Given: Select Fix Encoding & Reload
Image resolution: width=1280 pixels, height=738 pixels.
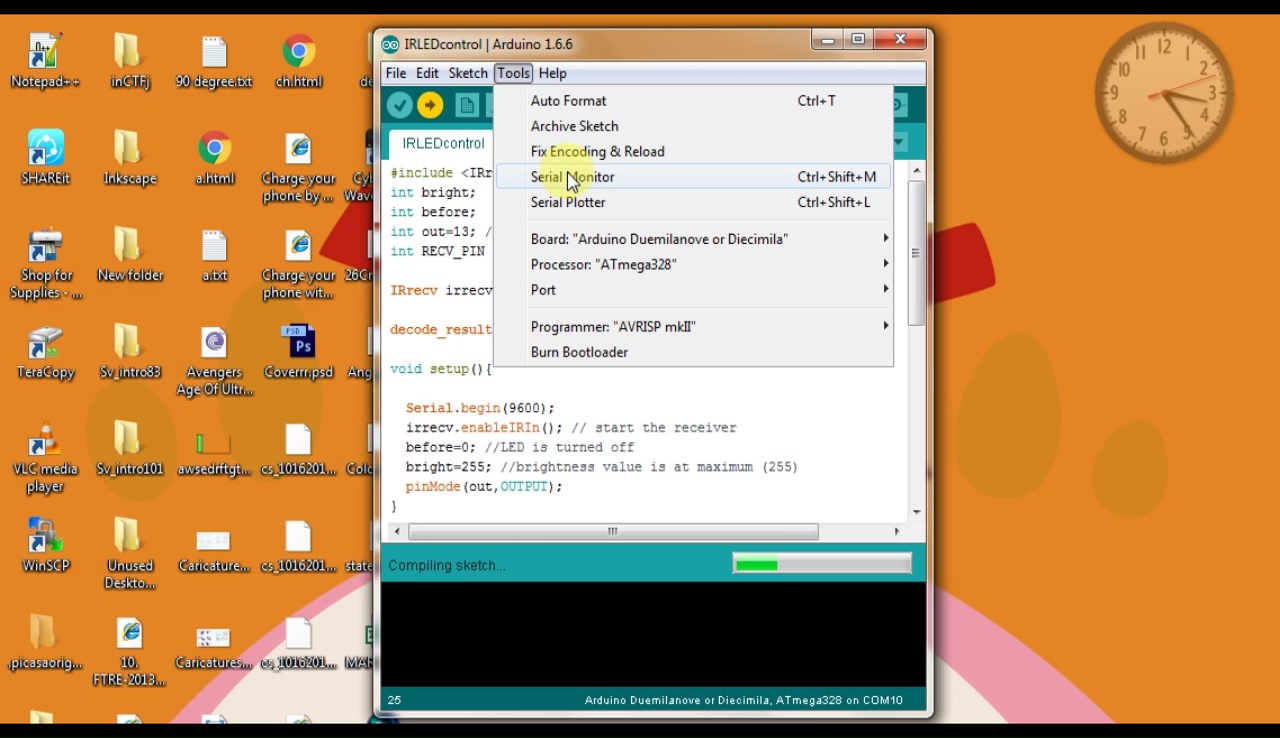Looking at the screenshot, I should [694, 152].
